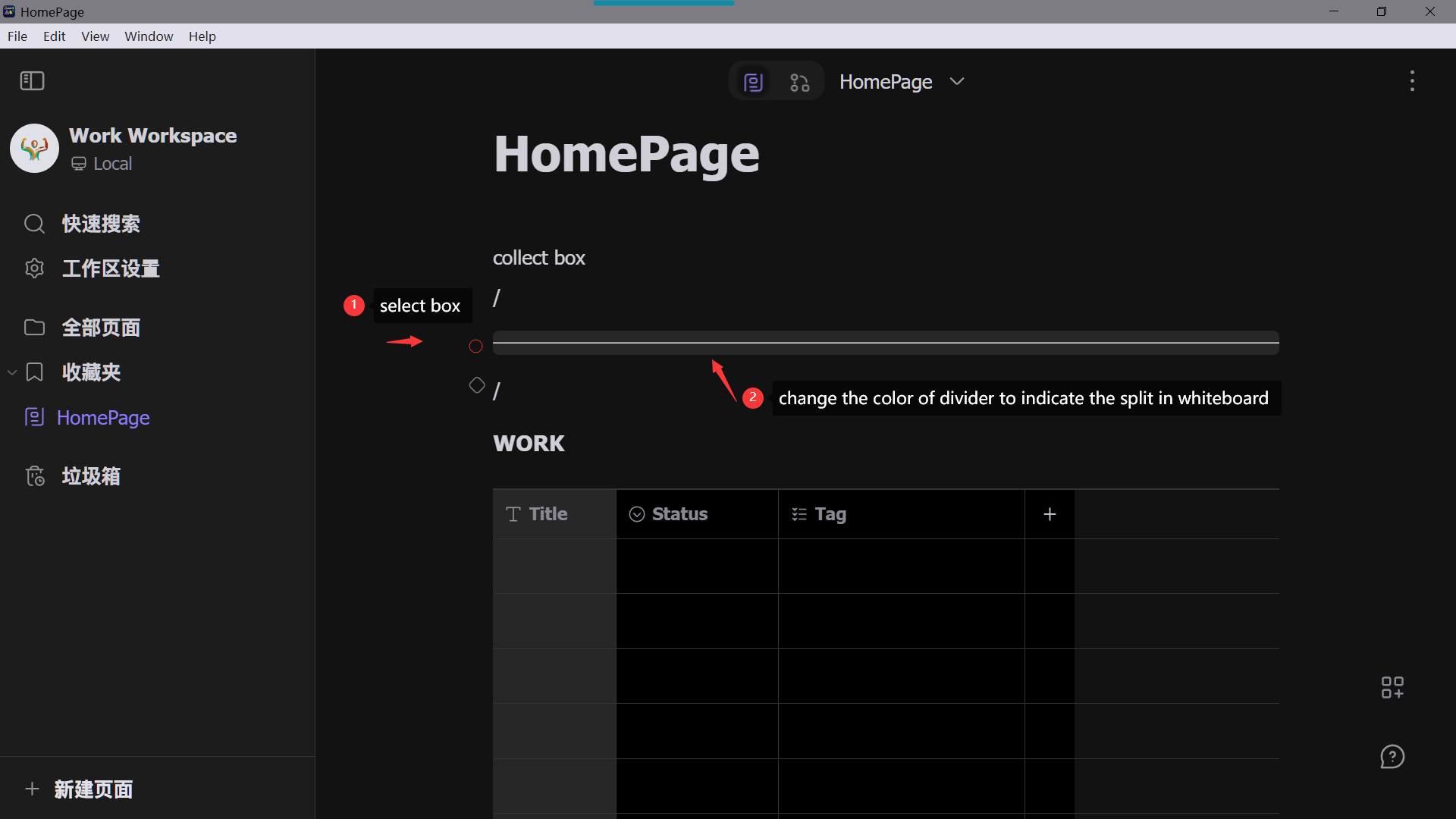Image resolution: width=1456 pixels, height=819 pixels.
Task: Open 全部页面 to view all pages
Action: [x=101, y=327]
